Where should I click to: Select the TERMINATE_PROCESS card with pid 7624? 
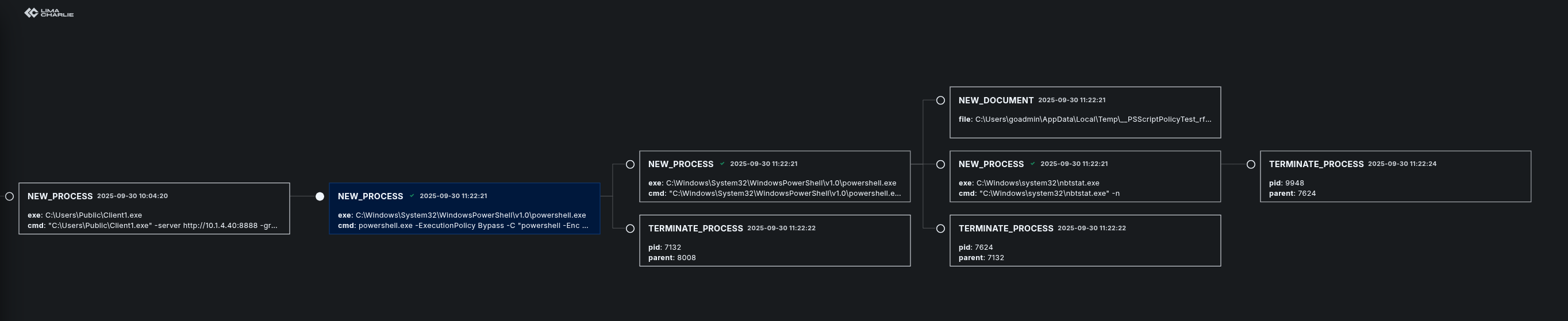[x=1085, y=241]
